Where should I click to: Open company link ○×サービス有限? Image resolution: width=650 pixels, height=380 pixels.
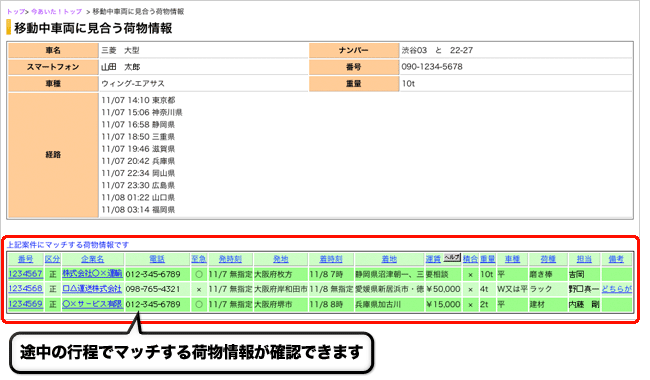pyautogui.click(x=92, y=304)
